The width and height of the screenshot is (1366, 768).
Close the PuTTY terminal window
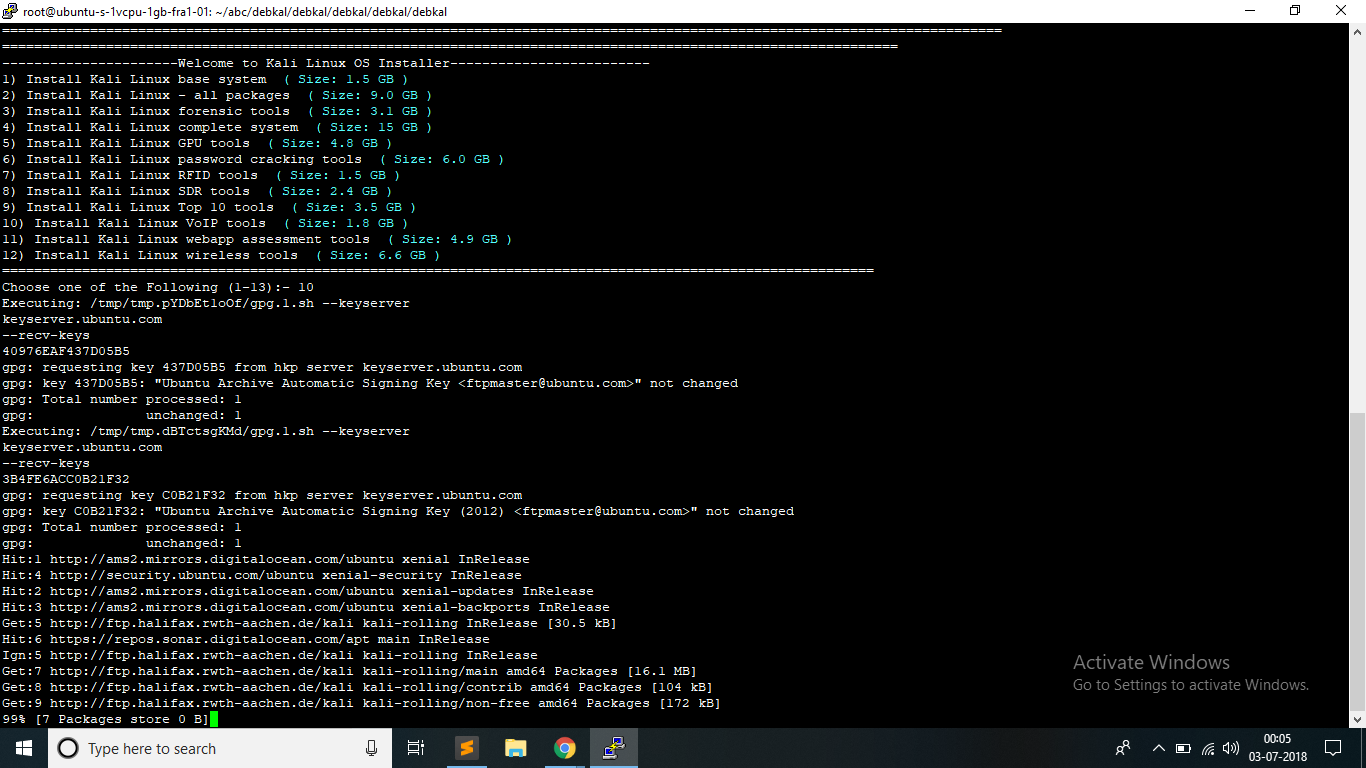coord(1342,11)
